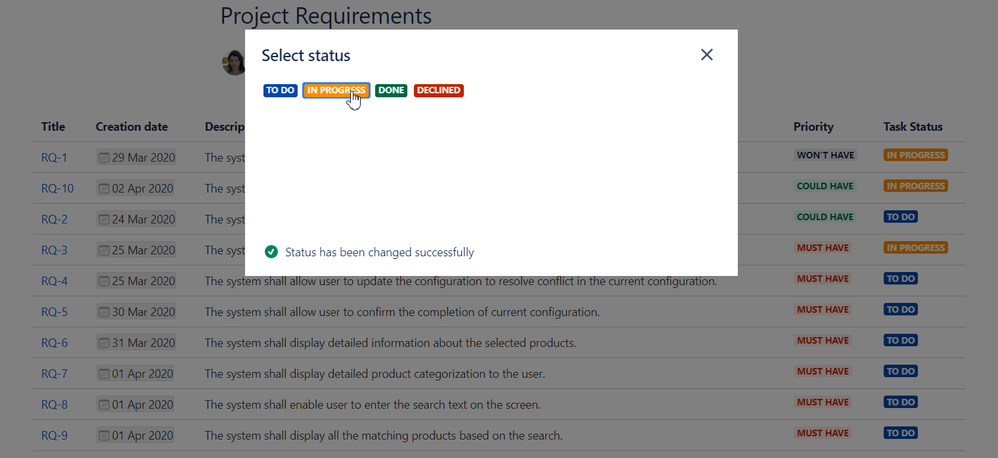
Task: Click the MUST HAVE priority of RQ-9
Action: tap(823, 433)
